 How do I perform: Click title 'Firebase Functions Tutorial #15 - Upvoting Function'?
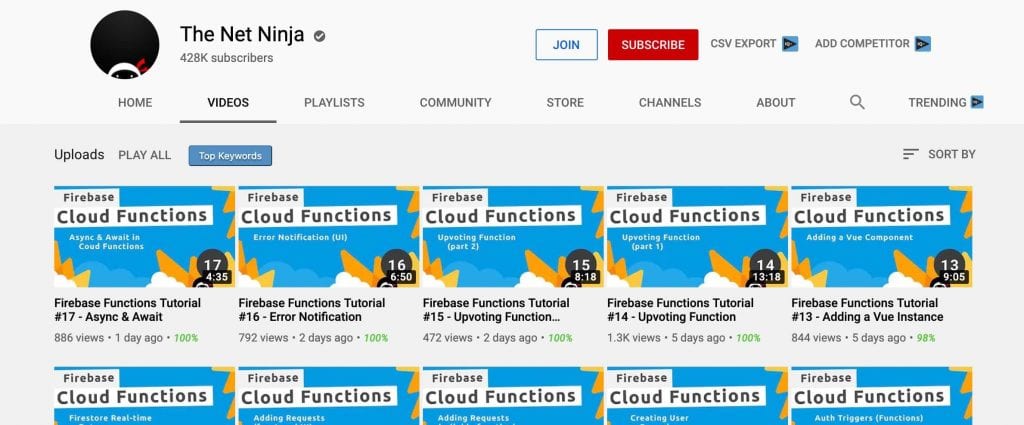pyautogui.click(x=496, y=310)
